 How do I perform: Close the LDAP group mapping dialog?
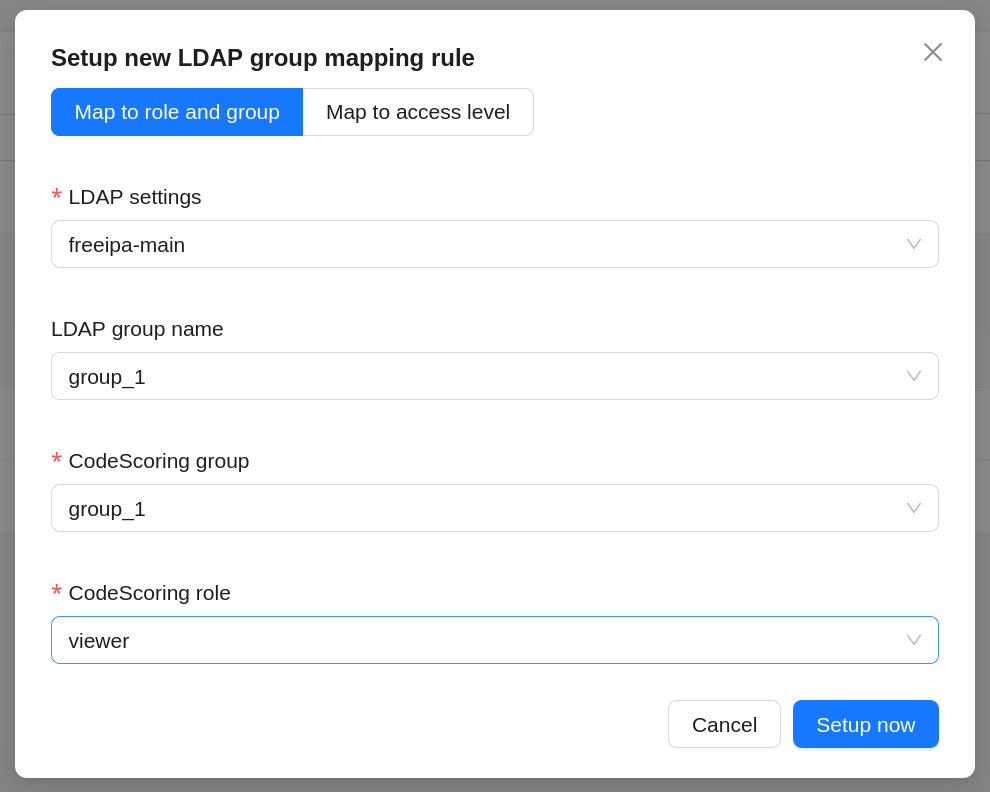933,52
